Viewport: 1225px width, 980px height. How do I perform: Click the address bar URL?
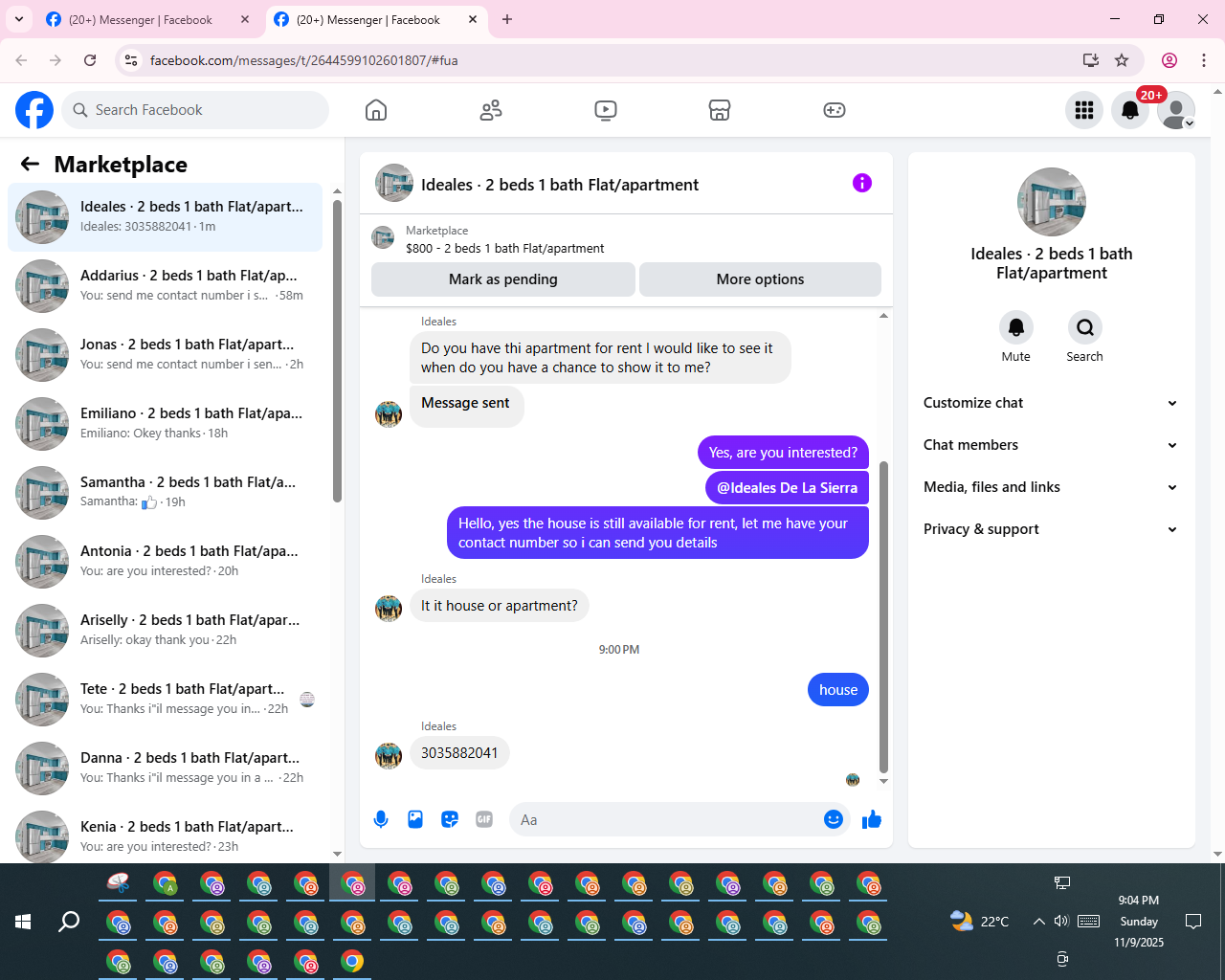coord(304,60)
